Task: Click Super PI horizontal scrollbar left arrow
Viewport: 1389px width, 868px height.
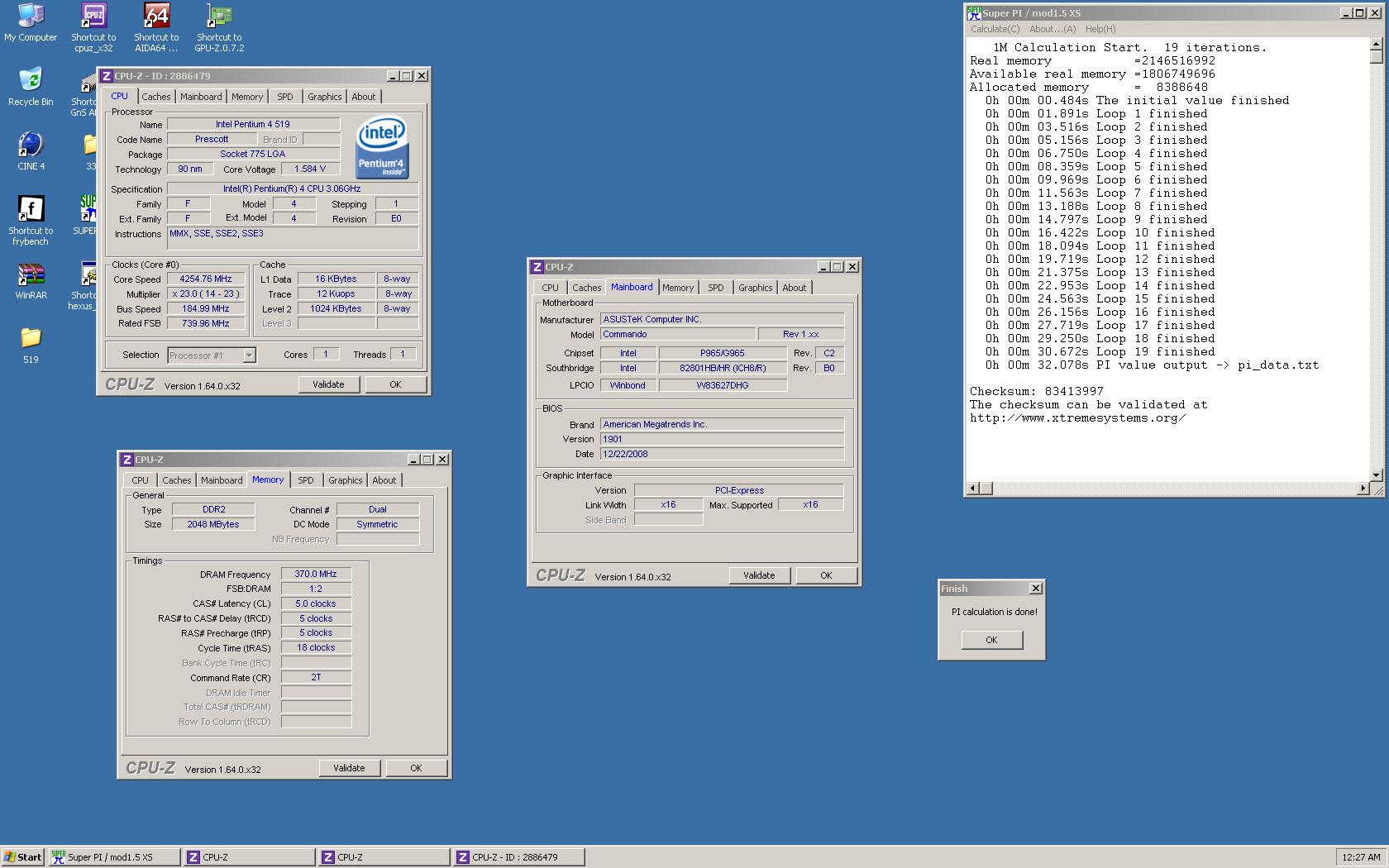Action: pyautogui.click(x=973, y=489)
